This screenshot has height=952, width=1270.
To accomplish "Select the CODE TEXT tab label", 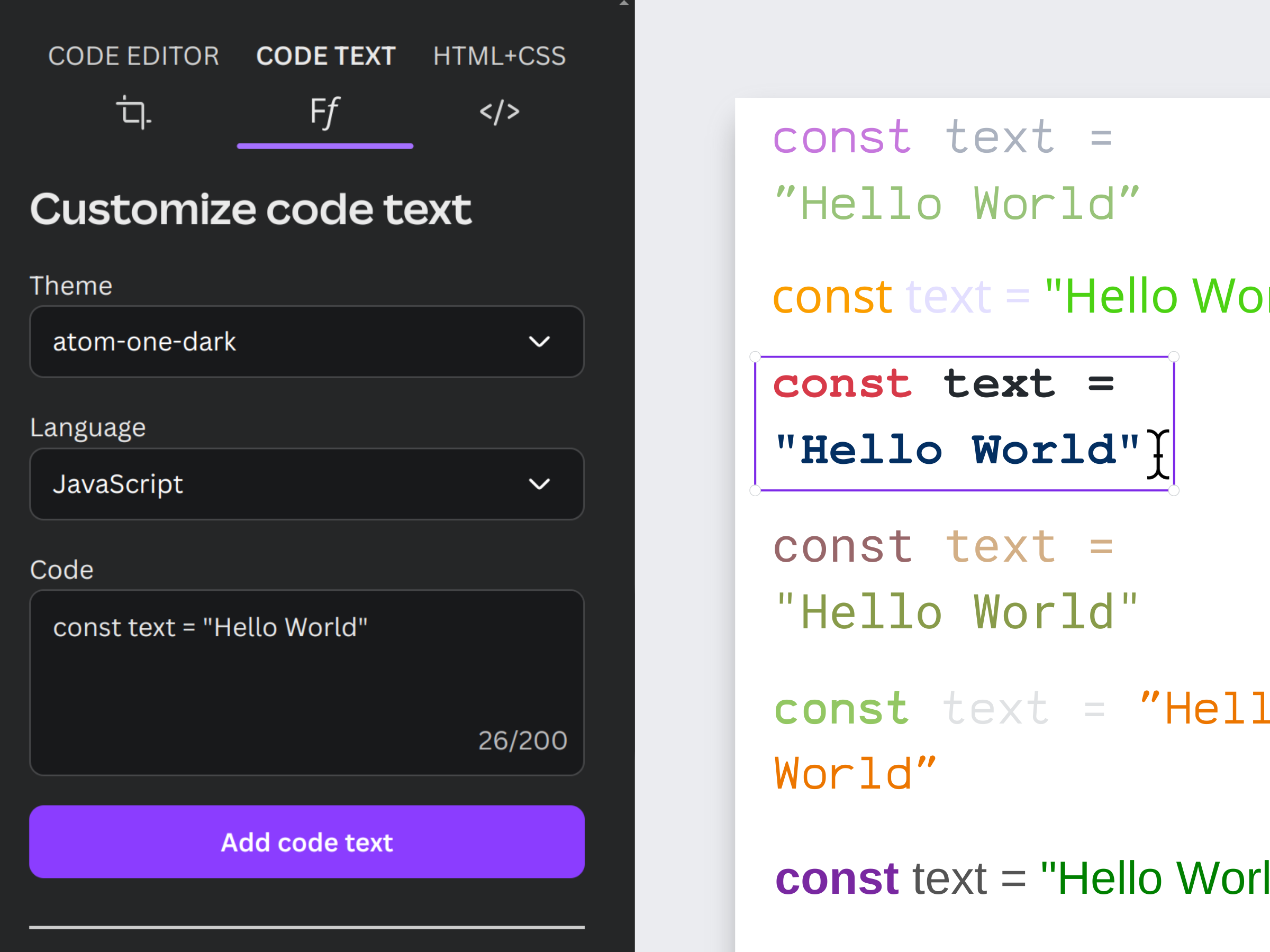I will 325,56.
